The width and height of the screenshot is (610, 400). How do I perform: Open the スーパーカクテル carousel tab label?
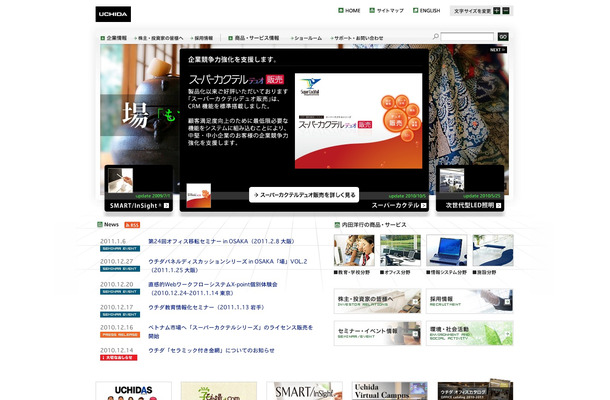click(396, 205)
